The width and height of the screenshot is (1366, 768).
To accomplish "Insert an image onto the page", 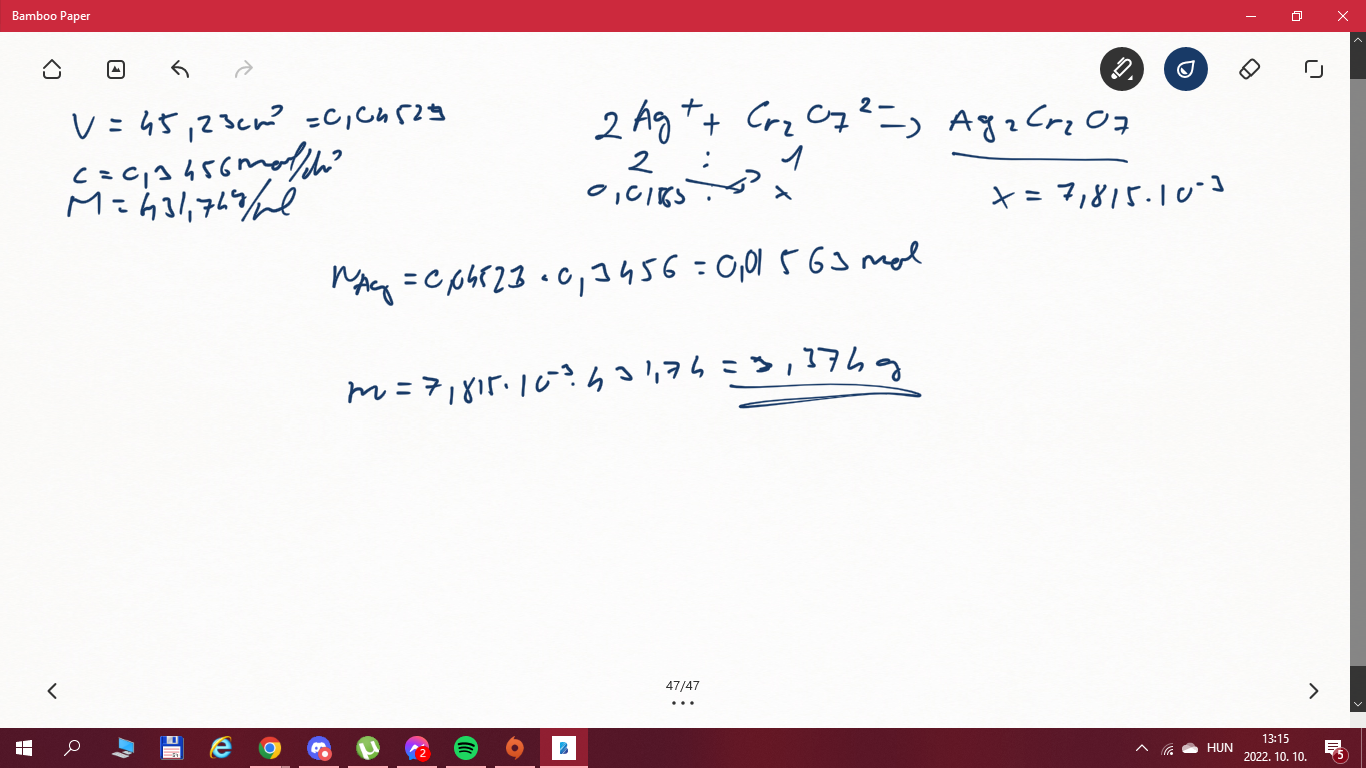I will 116,69.
